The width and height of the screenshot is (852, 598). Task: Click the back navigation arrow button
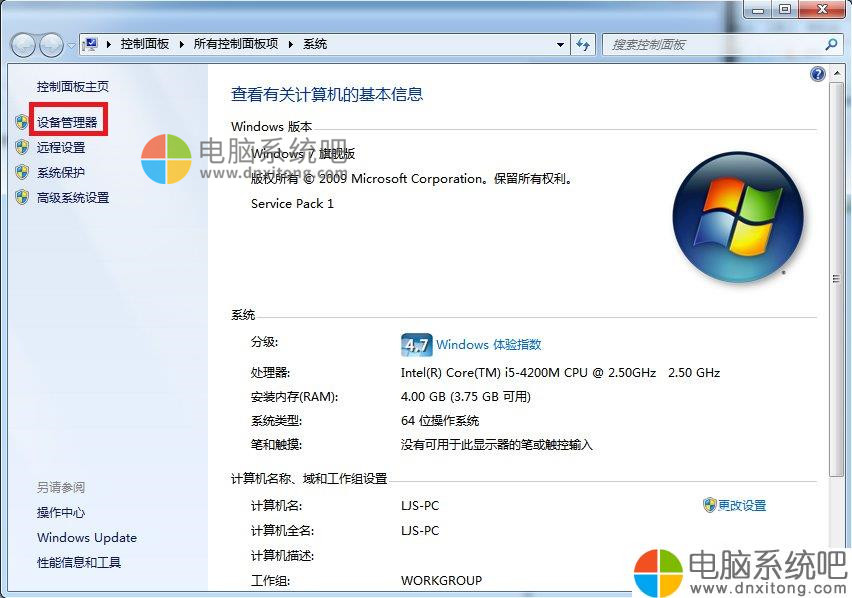pos(23,45)
